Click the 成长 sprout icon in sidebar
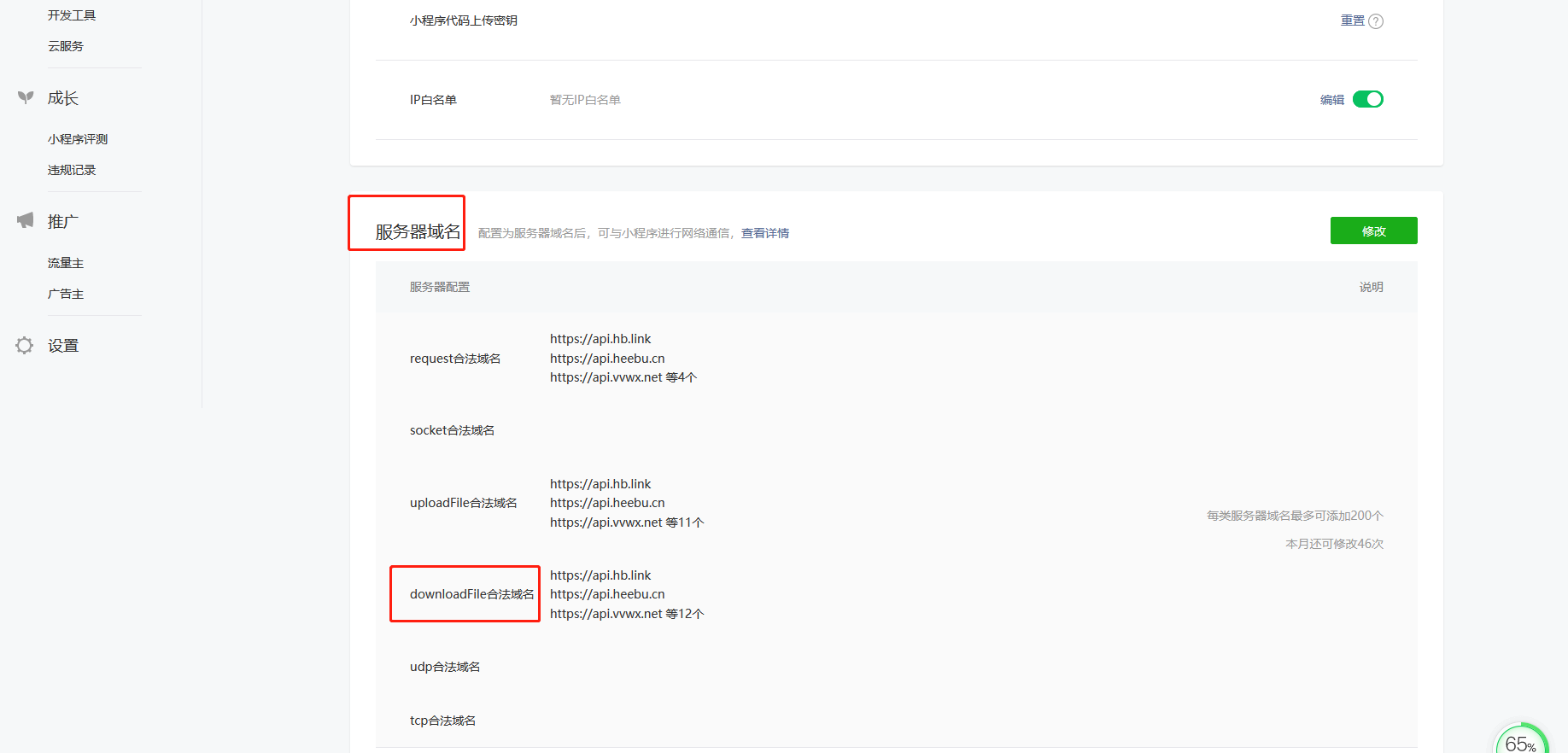The width and height of the screenshot is (1568, 753). [26, 97]
